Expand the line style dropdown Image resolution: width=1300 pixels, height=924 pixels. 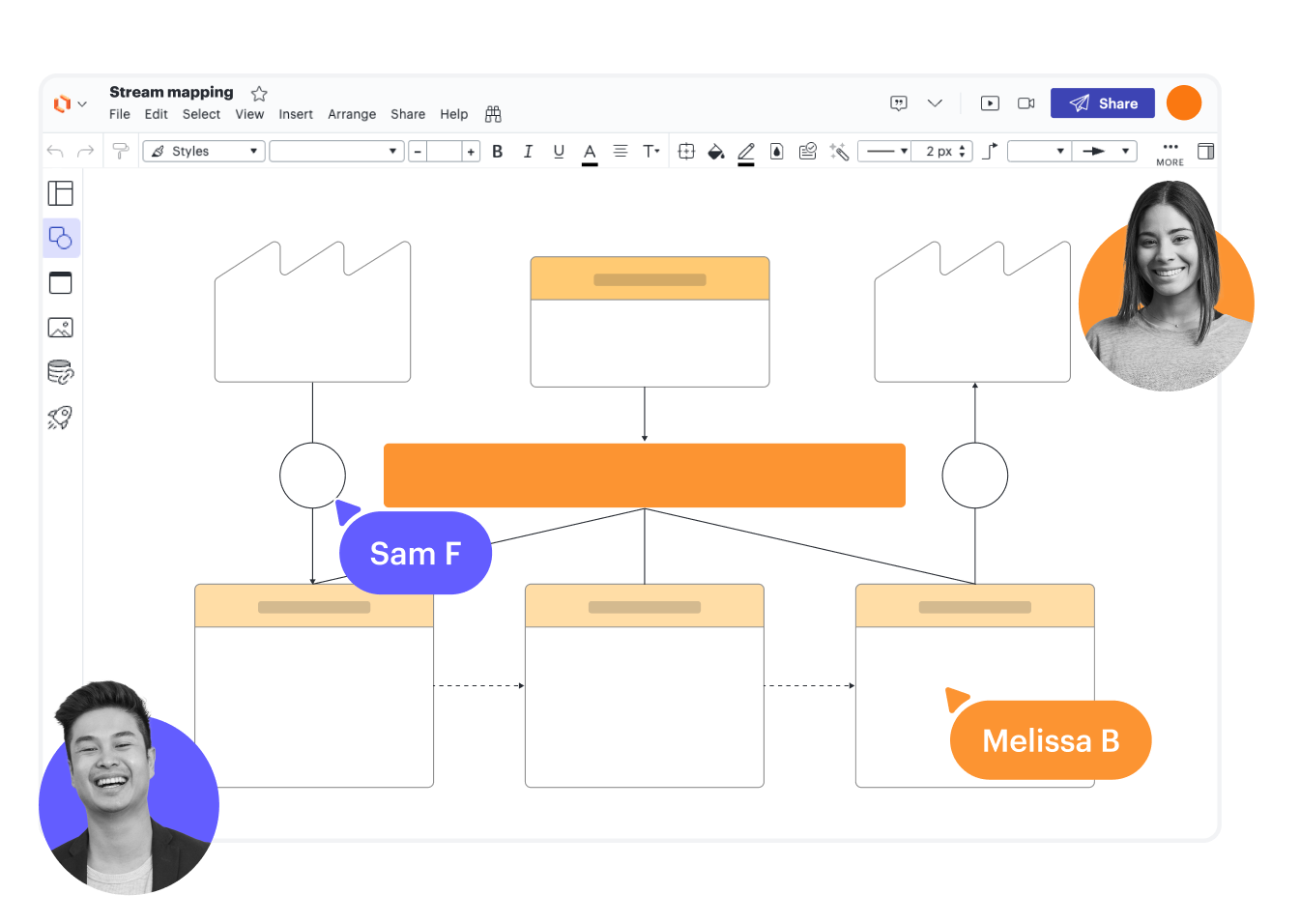click(885, 152)
